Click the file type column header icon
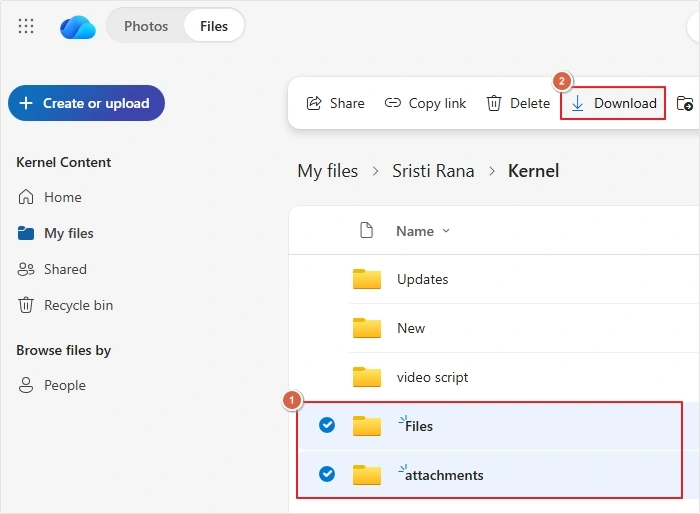This screenshot has height=514, width=700. (x=367, y=230)
